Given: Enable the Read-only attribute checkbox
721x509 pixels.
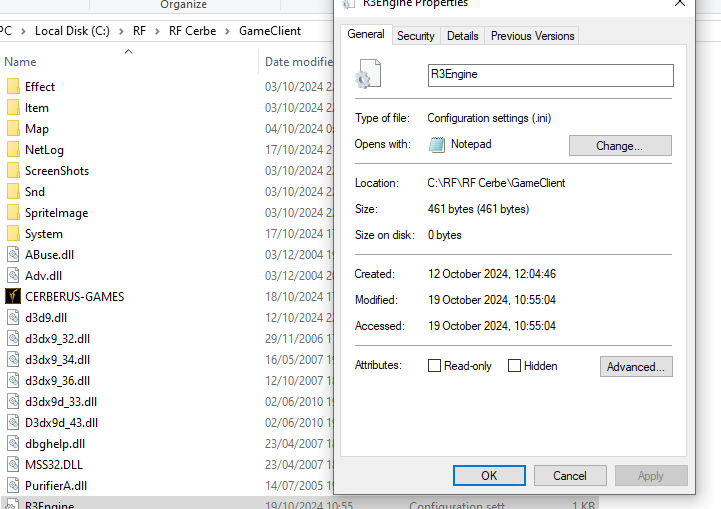Looking at the screenshot, I should [434, 366].
